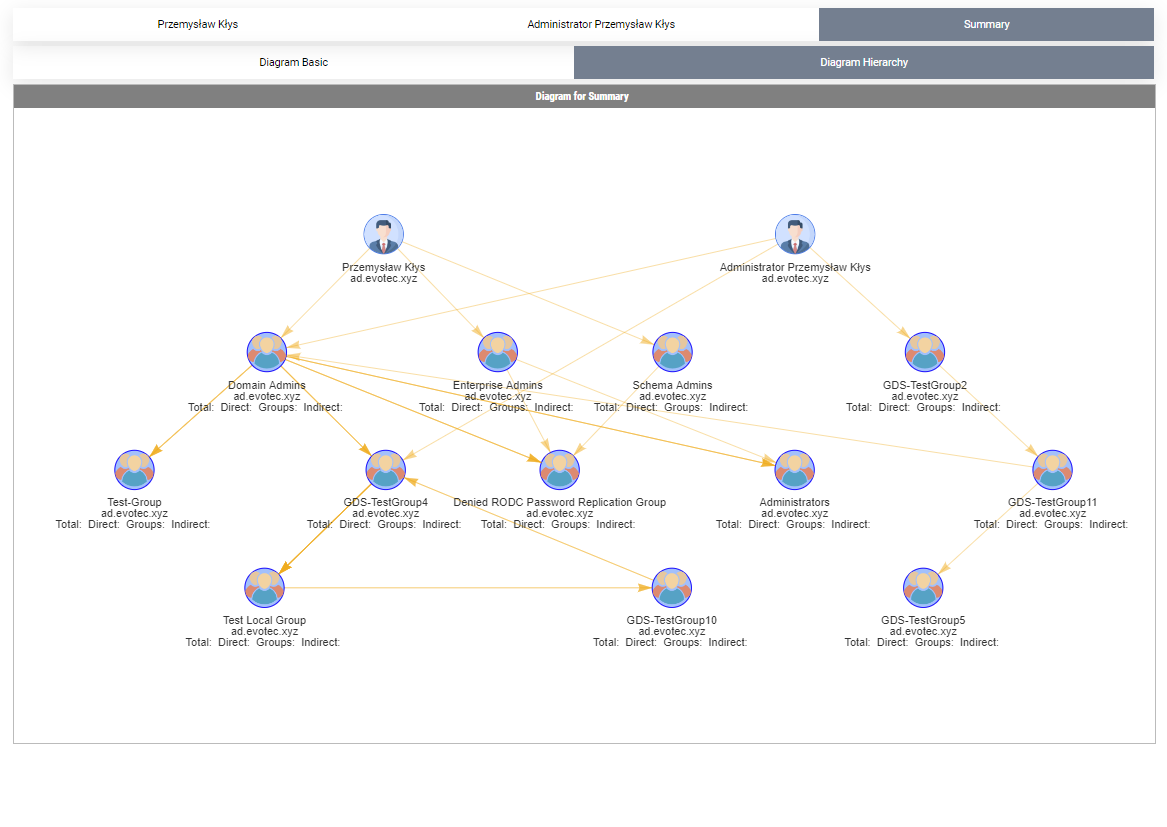Screen dimensions: 1167x827
Task: Click the Domain Admins group icon
Action: click(x=267, y=352)
